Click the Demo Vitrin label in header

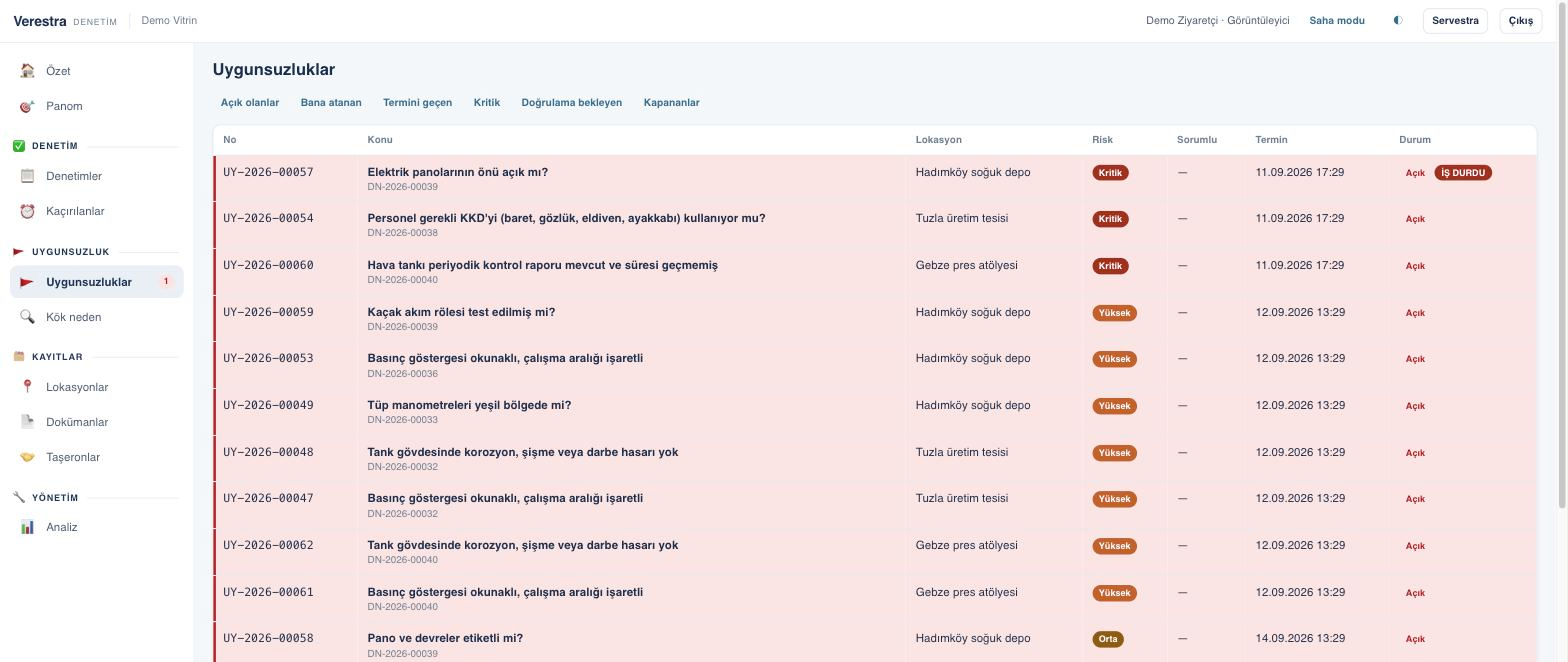[169, 20]
